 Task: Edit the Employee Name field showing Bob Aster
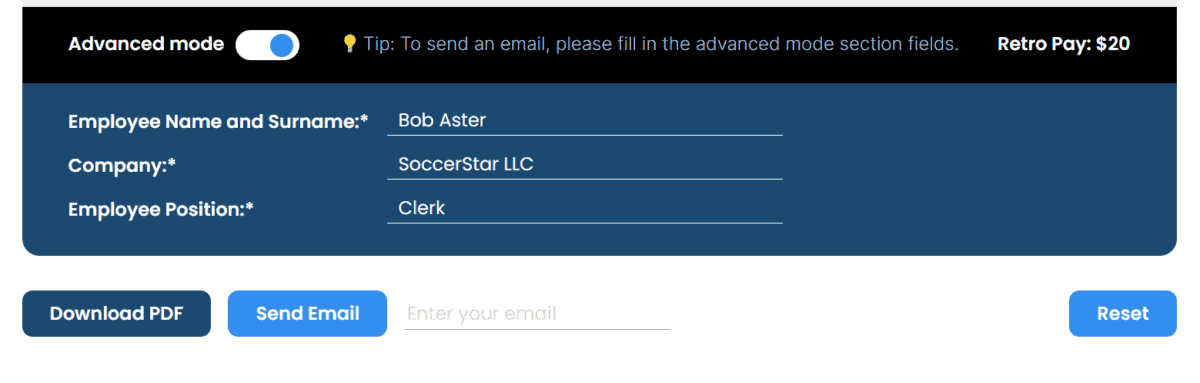tap(584, 121)
